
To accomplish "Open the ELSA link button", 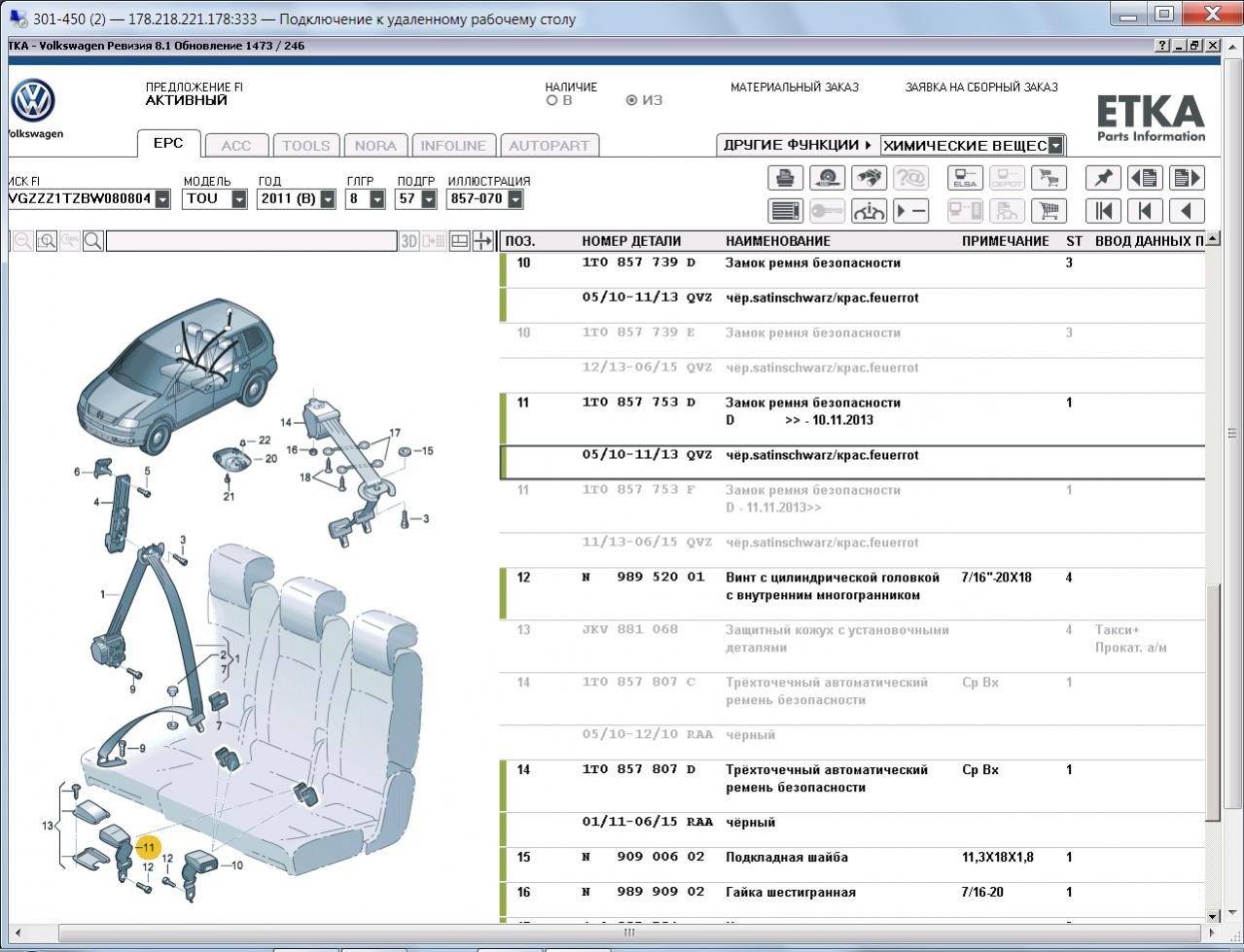I will pos(965,178).
